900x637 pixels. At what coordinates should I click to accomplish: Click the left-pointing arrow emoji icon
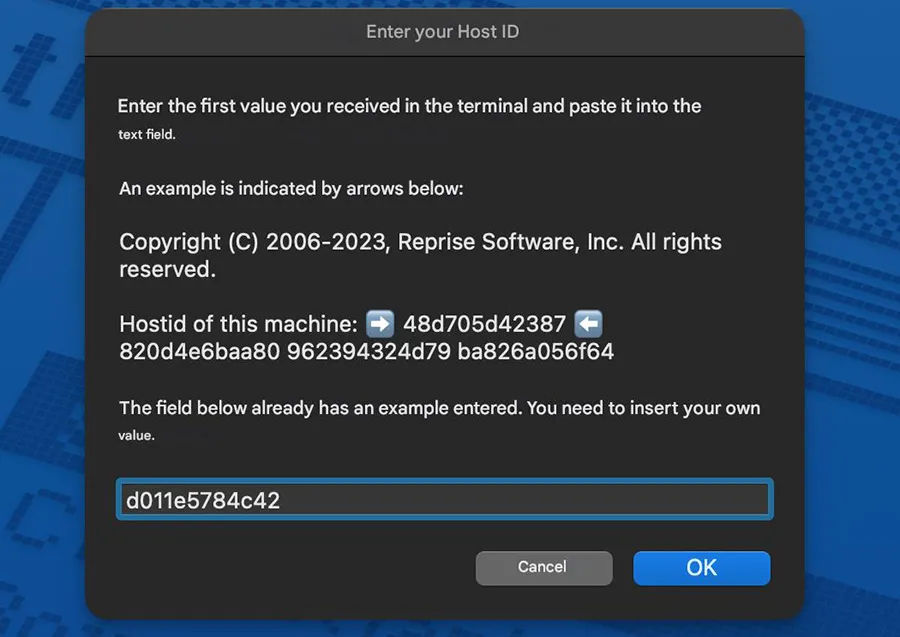588,324
